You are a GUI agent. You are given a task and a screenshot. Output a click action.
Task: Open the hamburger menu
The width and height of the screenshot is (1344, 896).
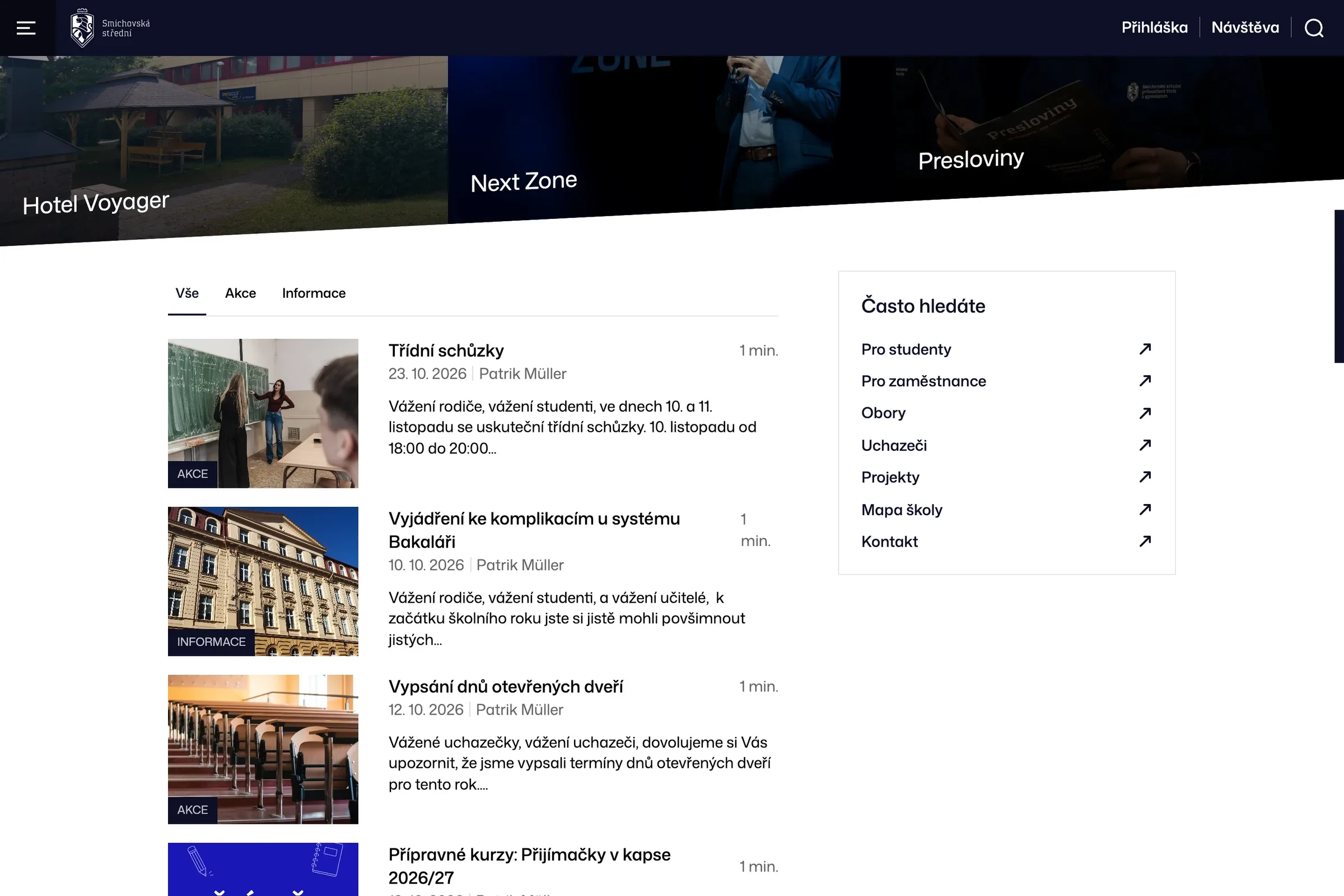(26, 27)
